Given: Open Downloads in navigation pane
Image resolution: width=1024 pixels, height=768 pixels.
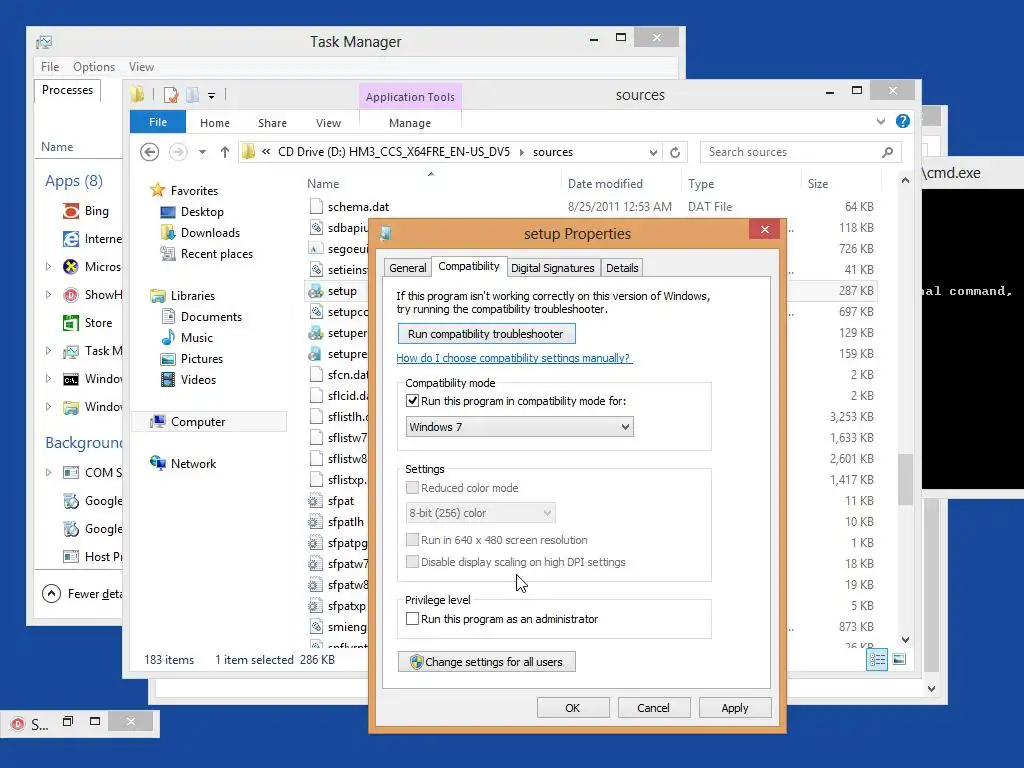Looking at the screenshot, I should click(210, 232).
